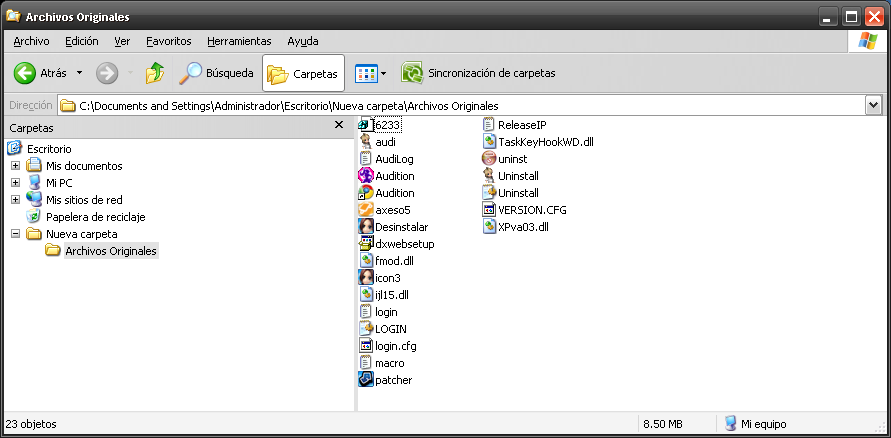Viewport: 891px width, 438px height.
Task: Open the Edición menu
Action: pos(82,41)
